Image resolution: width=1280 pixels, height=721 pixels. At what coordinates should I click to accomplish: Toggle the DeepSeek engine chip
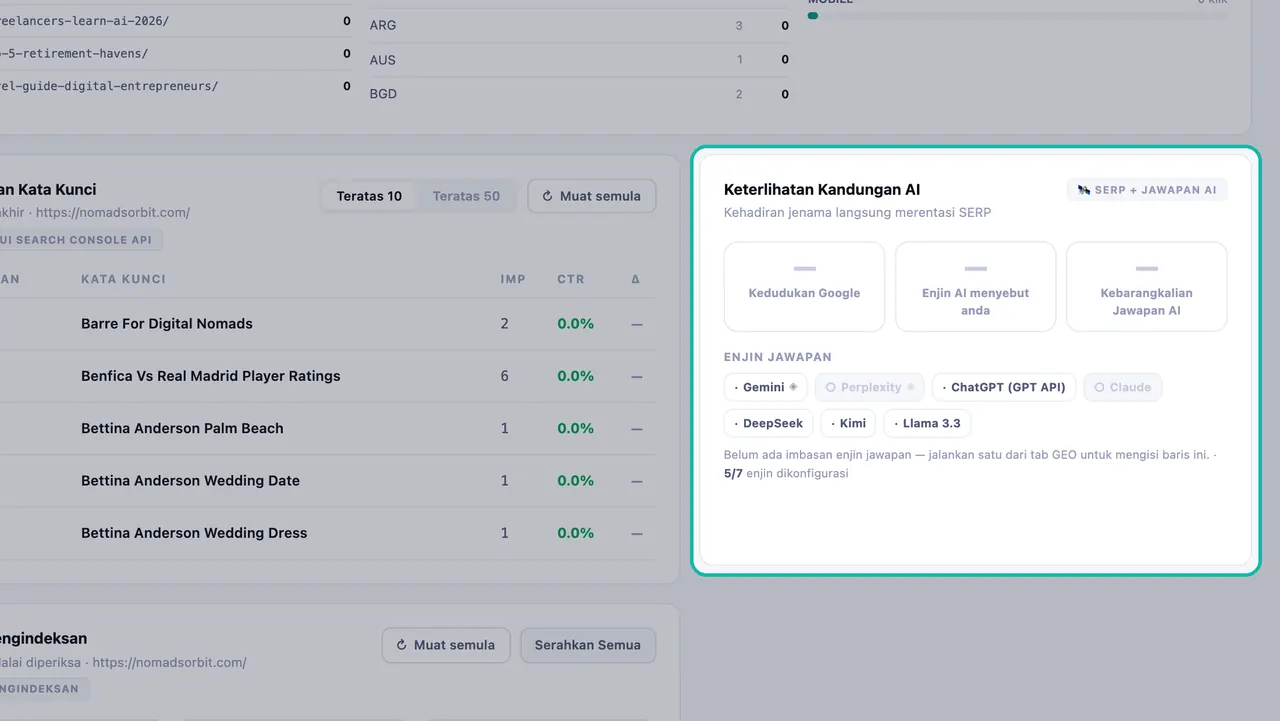click(x=768, y=423)
